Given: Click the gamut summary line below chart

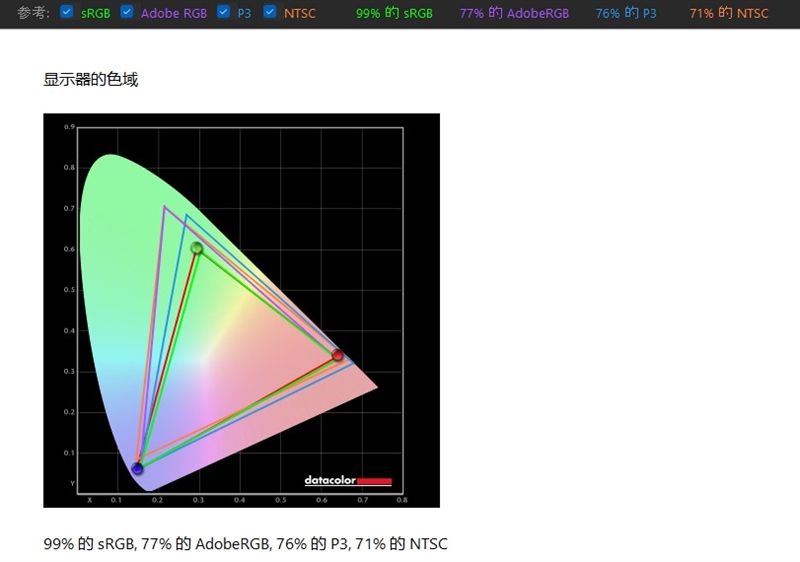Looking at the screenshot, I should (245, 544).
